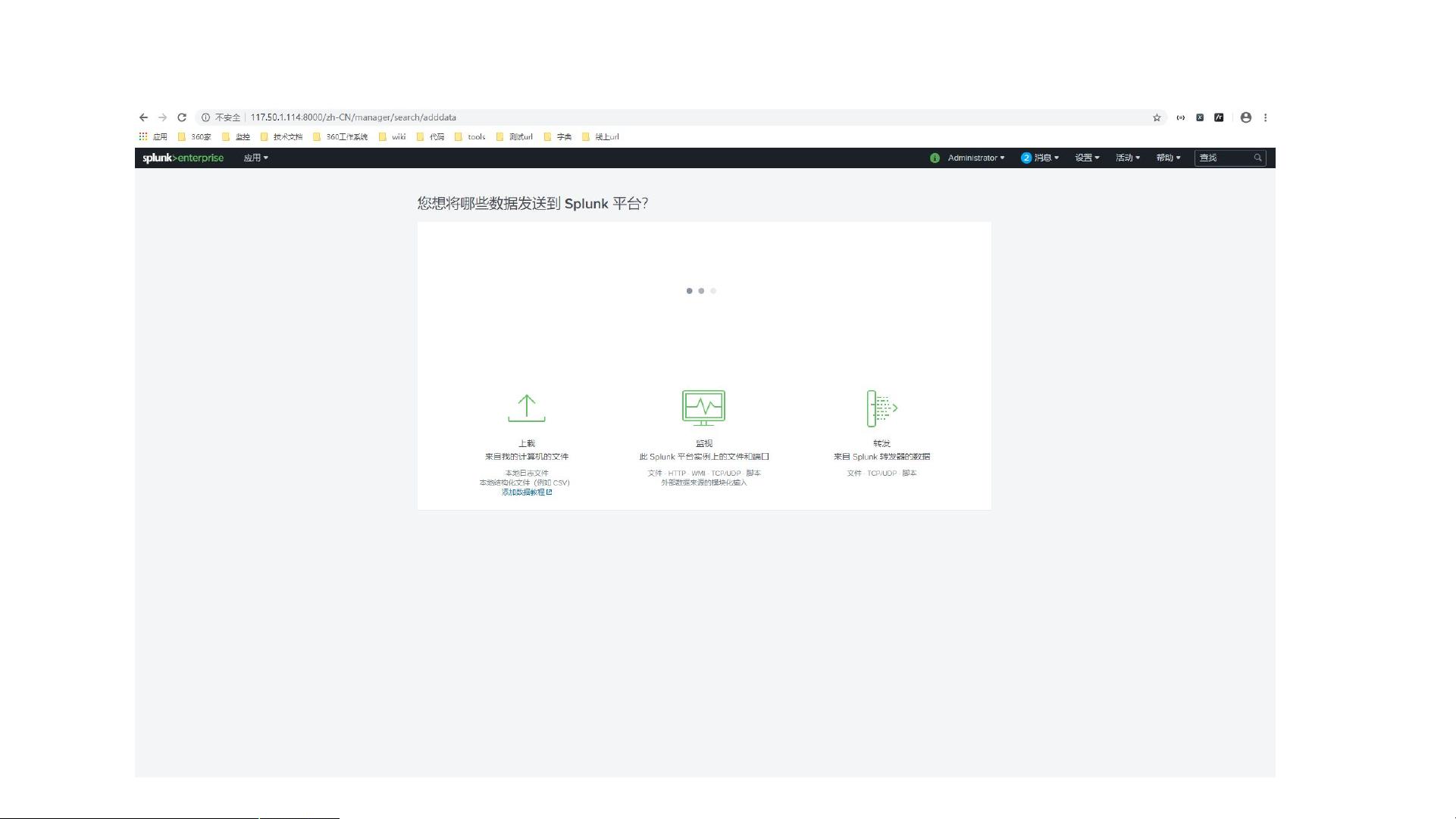Click the 上载 upload label

527,443
